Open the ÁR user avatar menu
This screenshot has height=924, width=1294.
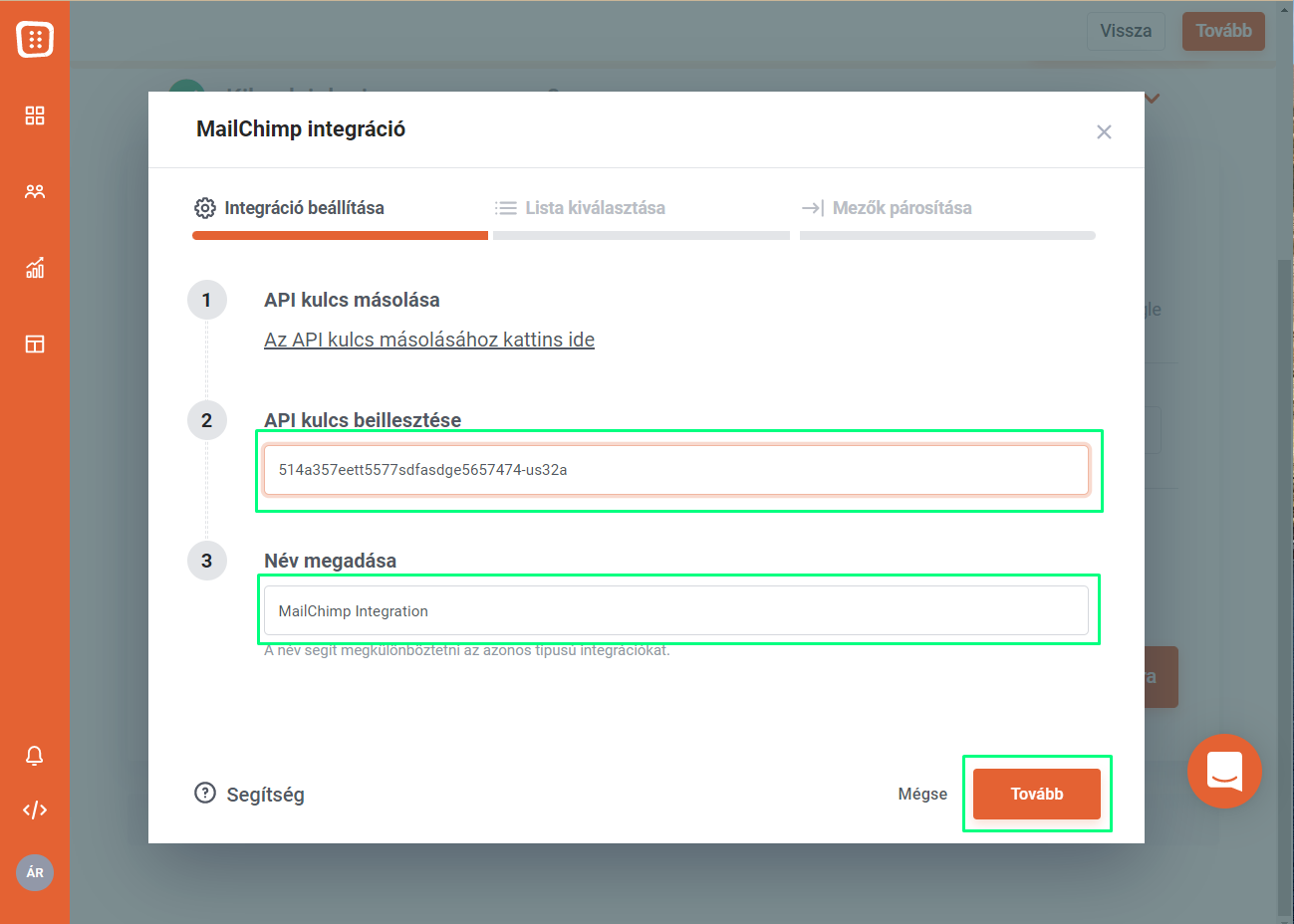tap(35, 872)
